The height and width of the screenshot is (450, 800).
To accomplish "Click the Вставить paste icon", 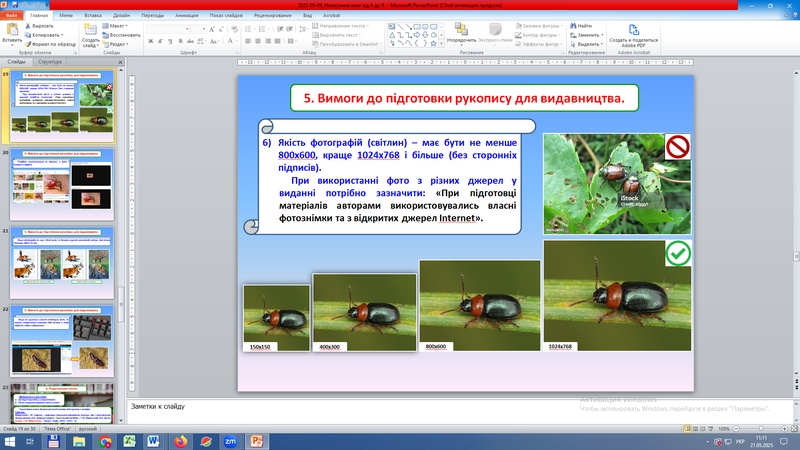I will pos(12,31).
